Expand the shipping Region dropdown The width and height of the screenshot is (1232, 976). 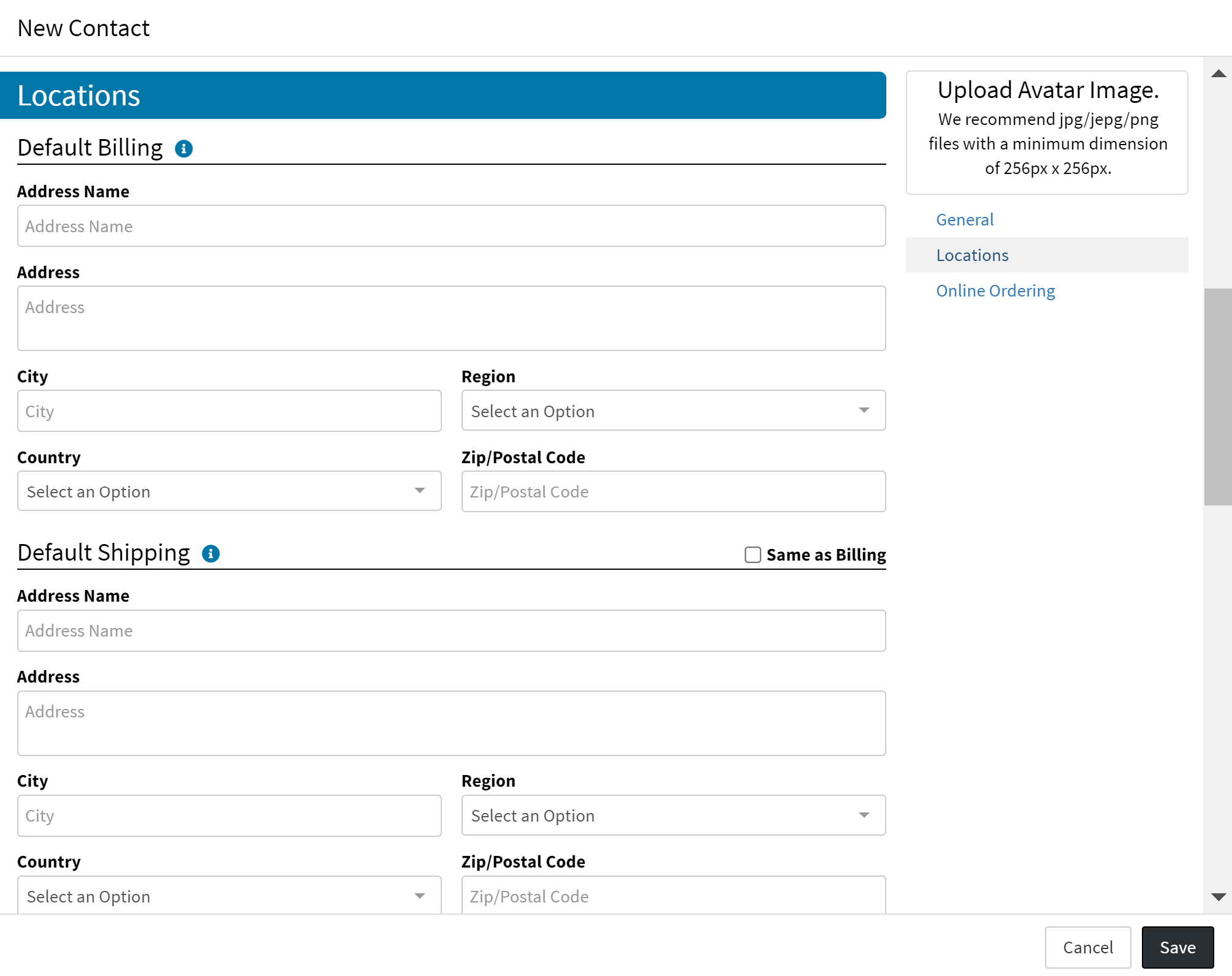[x=673, y=815]
